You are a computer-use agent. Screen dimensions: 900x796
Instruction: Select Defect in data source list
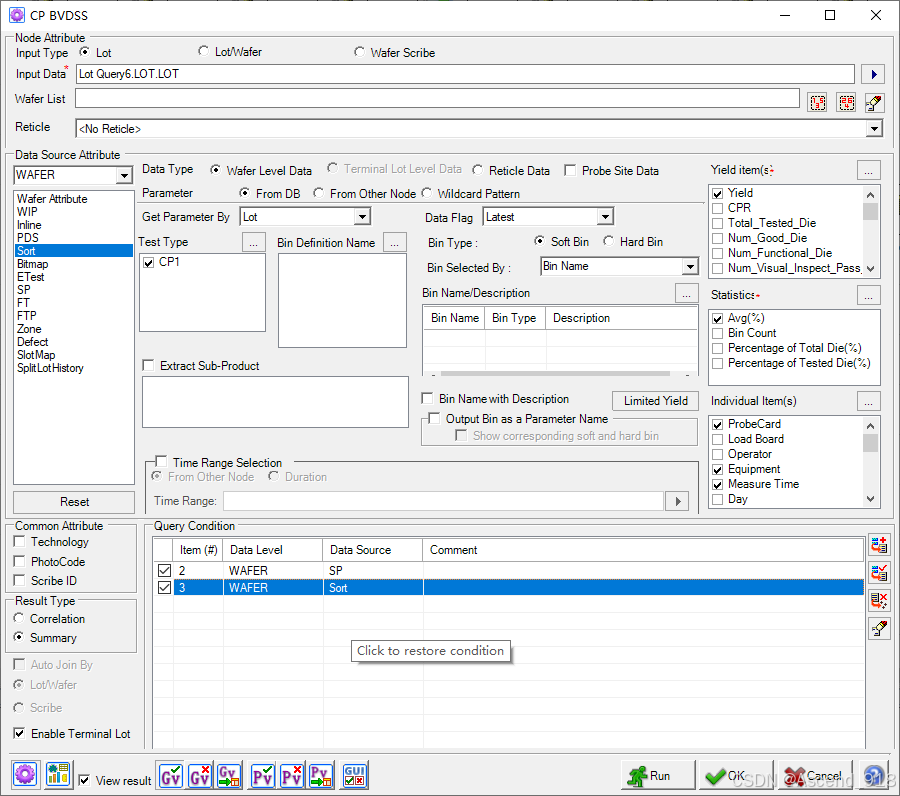pyautogui.click(x=33, y=342)
